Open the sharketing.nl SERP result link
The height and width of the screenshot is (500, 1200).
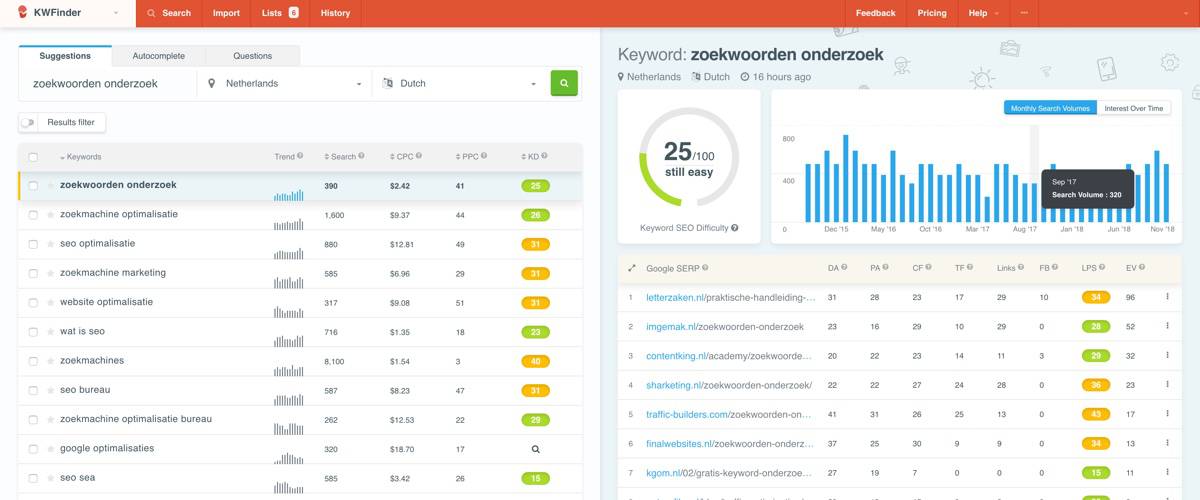click(x=729, y=385)
